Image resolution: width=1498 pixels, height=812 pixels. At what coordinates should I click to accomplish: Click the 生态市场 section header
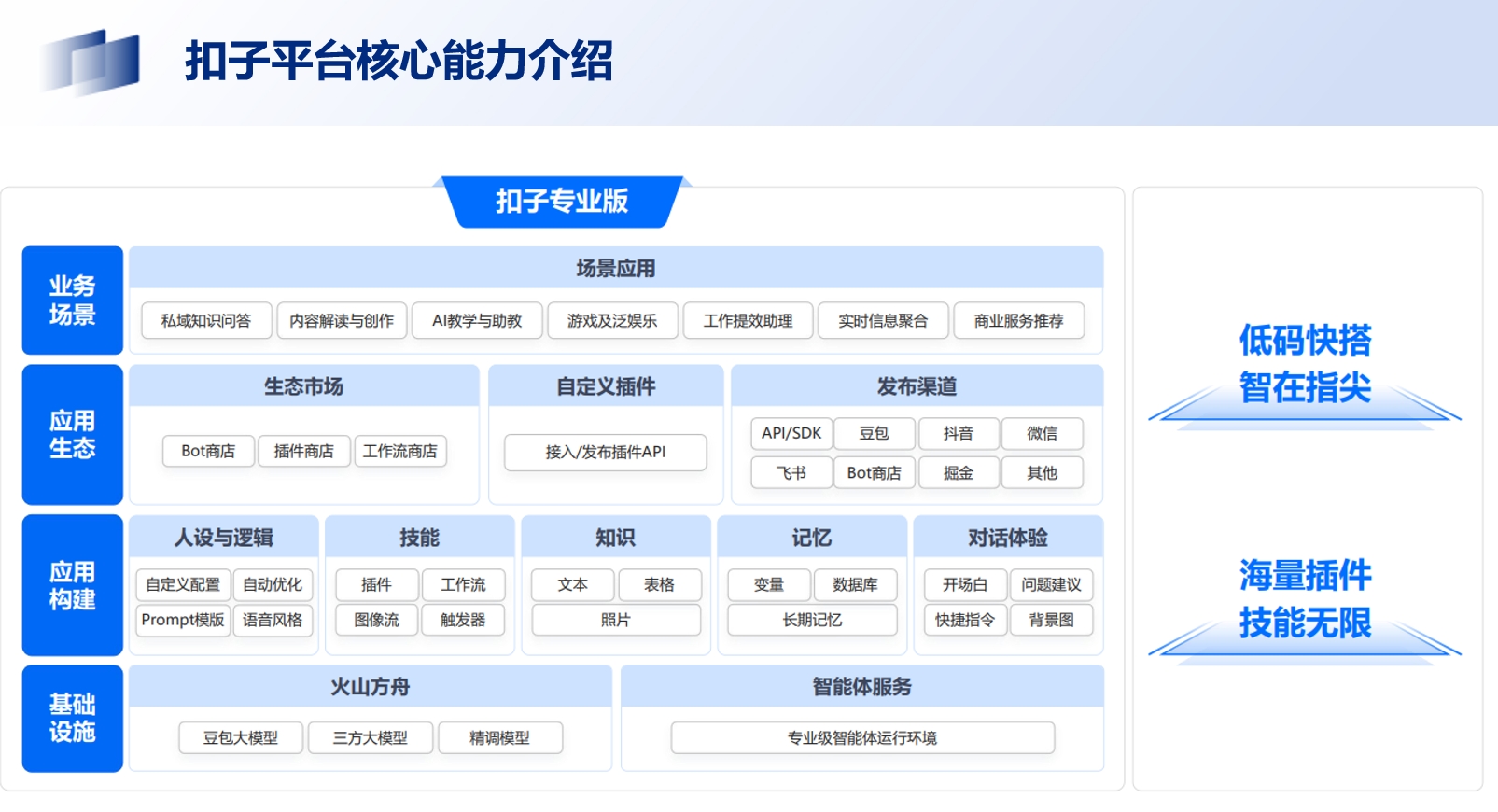(304, 385)
